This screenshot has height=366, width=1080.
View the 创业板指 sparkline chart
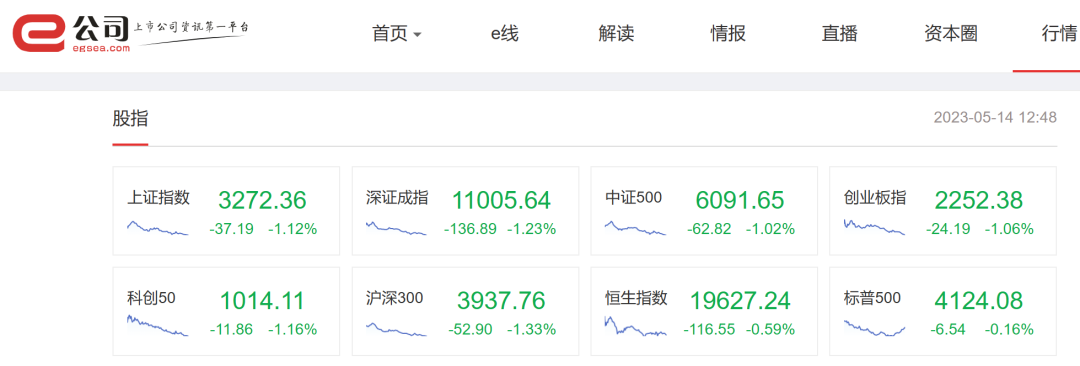click(875, 227)
